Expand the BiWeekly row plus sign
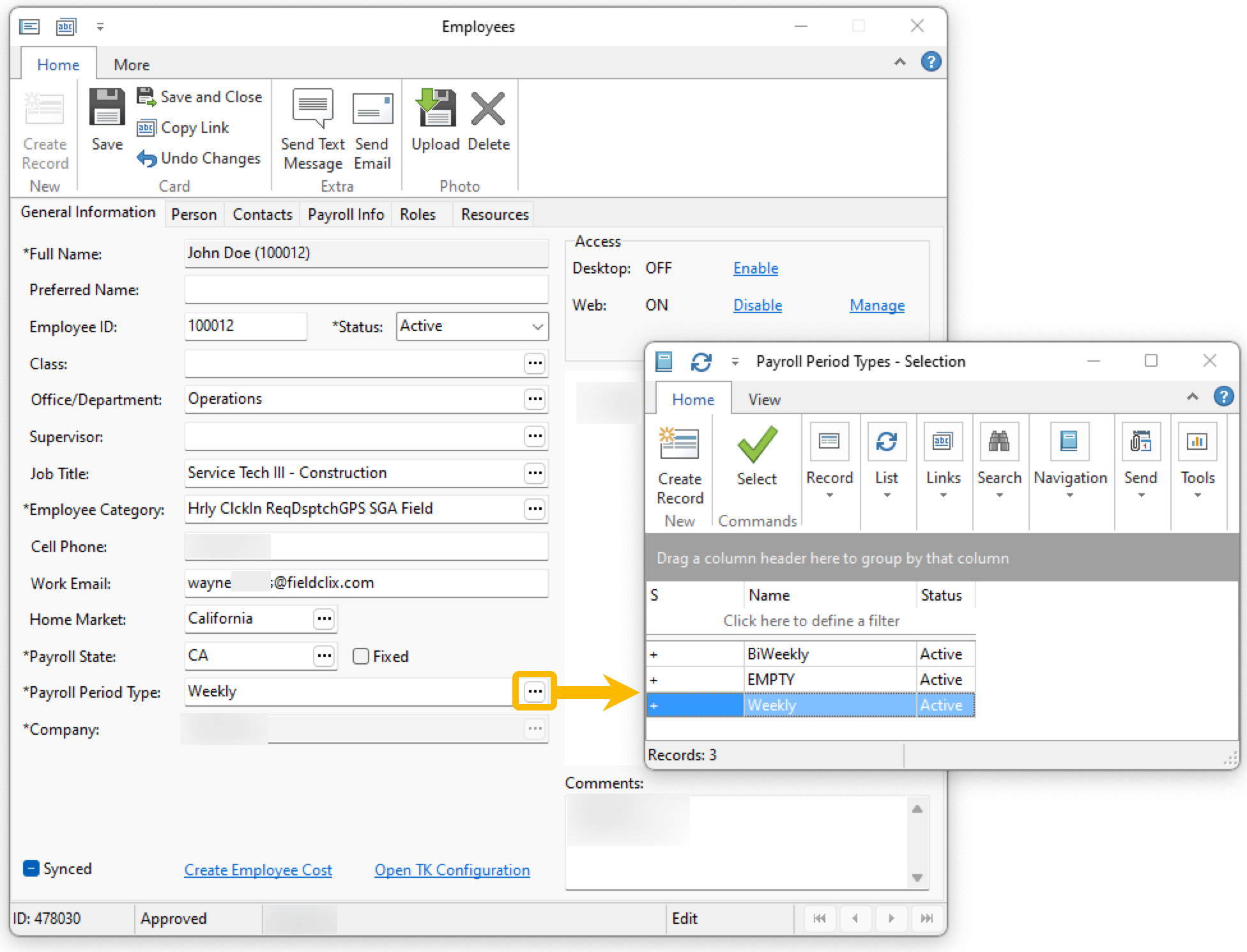The height and width of the screenshot is (952, 1247). [654, 654]
